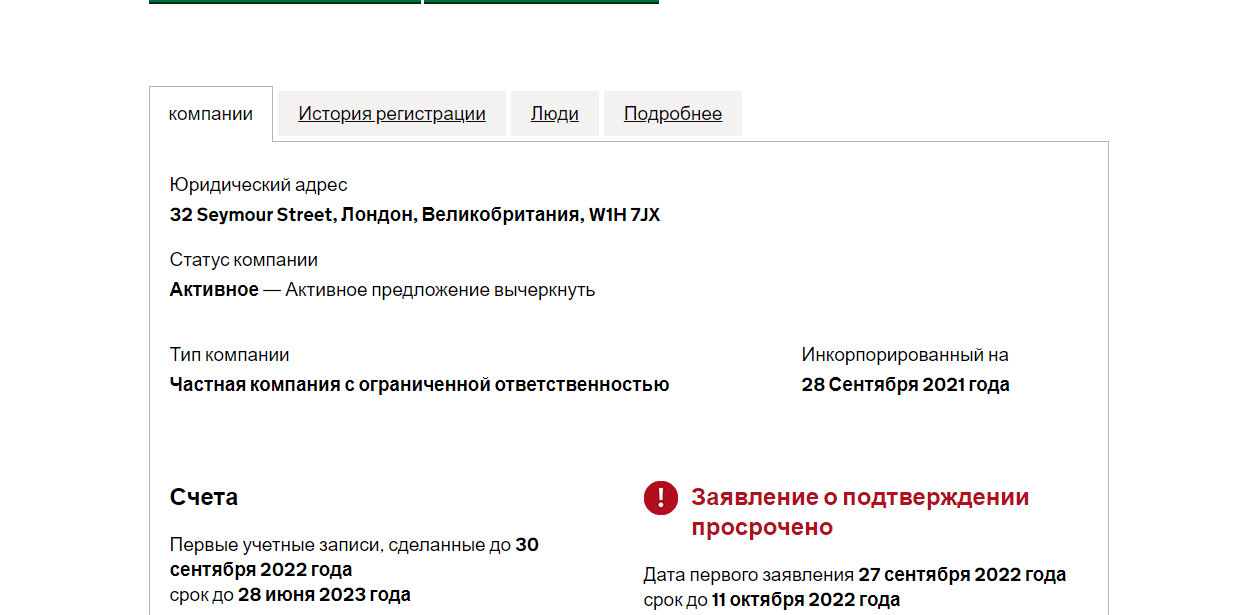This screenshot has width=1259, height=615.
Task: Click the «Заявление о подтверждении просрочено» heading
Action: click(x=860, y=512)
